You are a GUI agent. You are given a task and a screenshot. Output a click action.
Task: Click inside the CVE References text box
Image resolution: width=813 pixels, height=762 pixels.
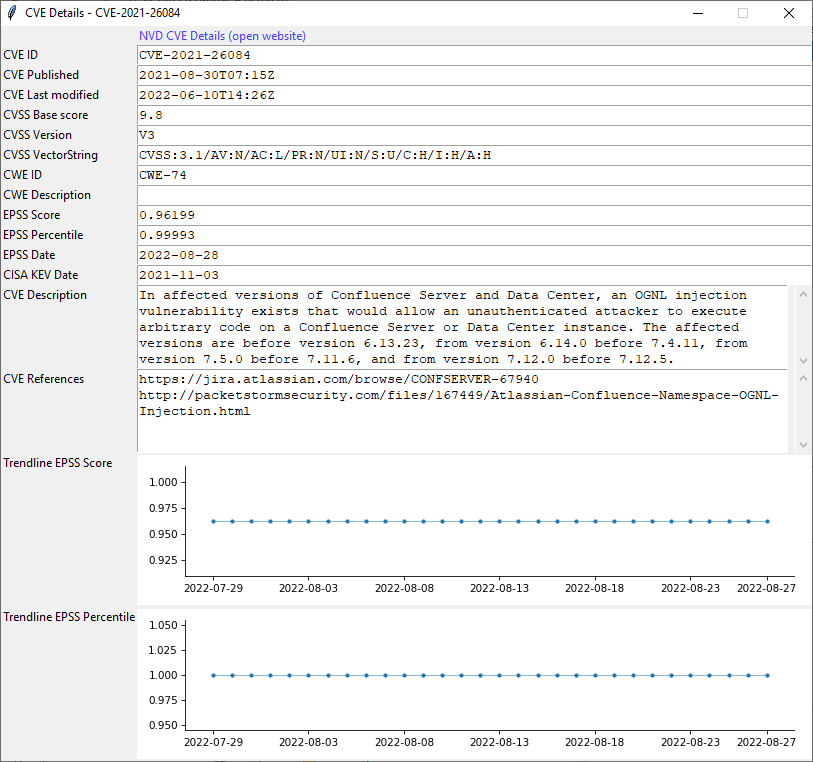point(462,411)
